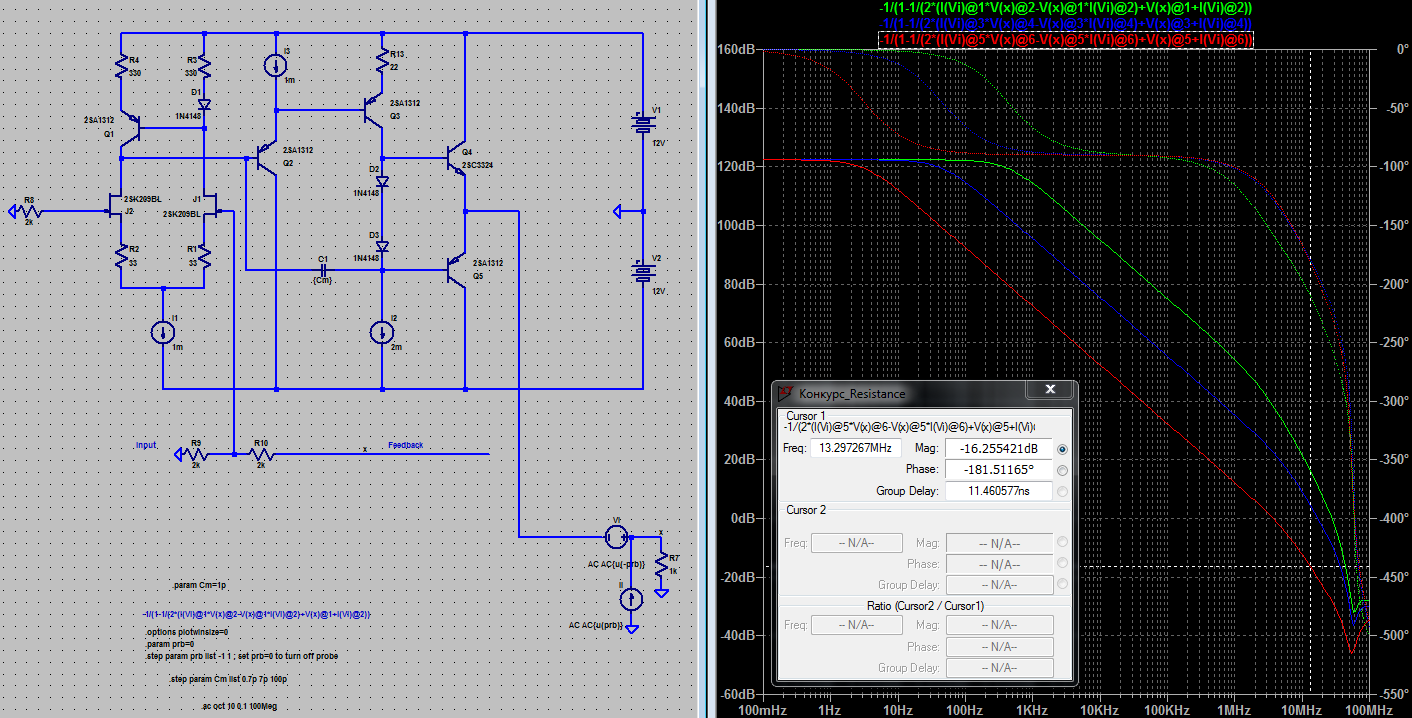1412x718 pixels.
Task: Click the Feedback net label
Action: pos(406,444)
